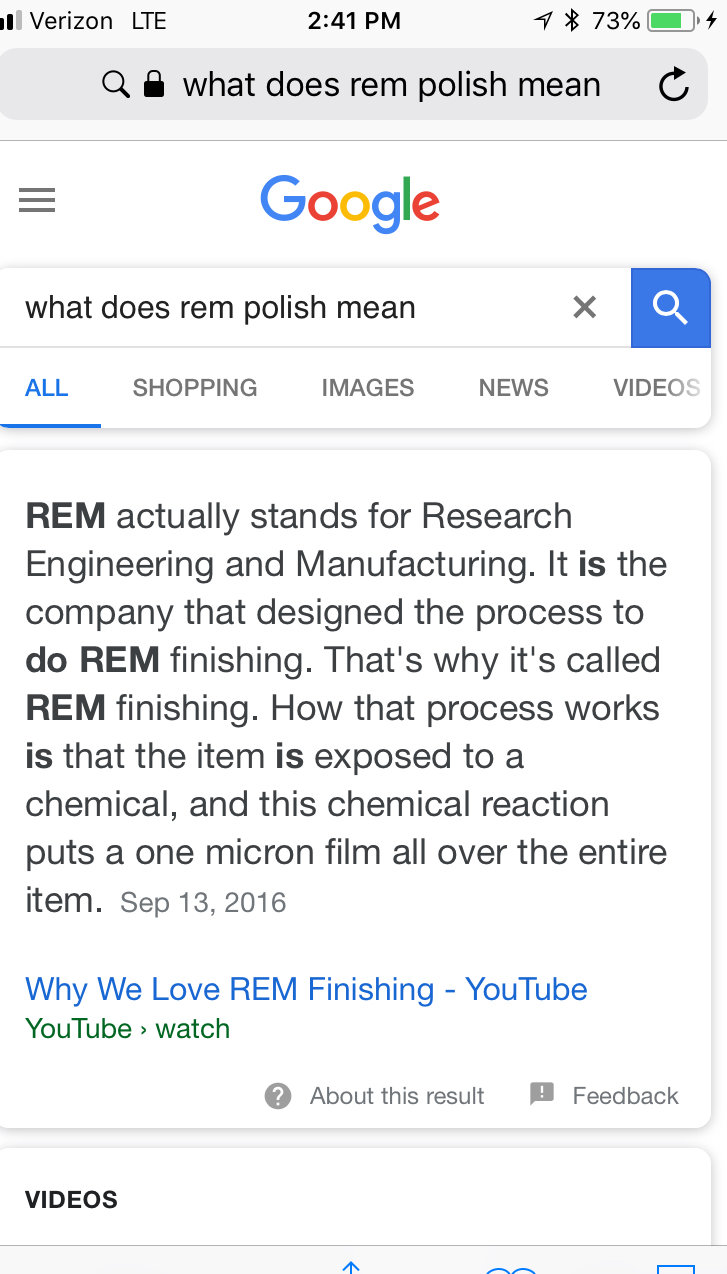Select the ALL results tab
The image size is (727, 1274).
47,388
